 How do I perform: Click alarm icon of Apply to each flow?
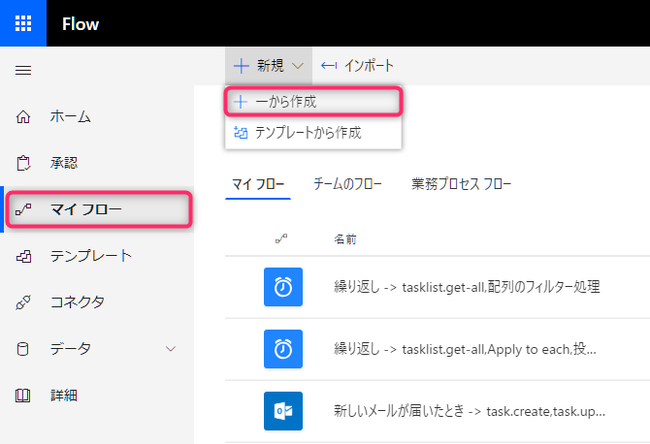[283, 349]
